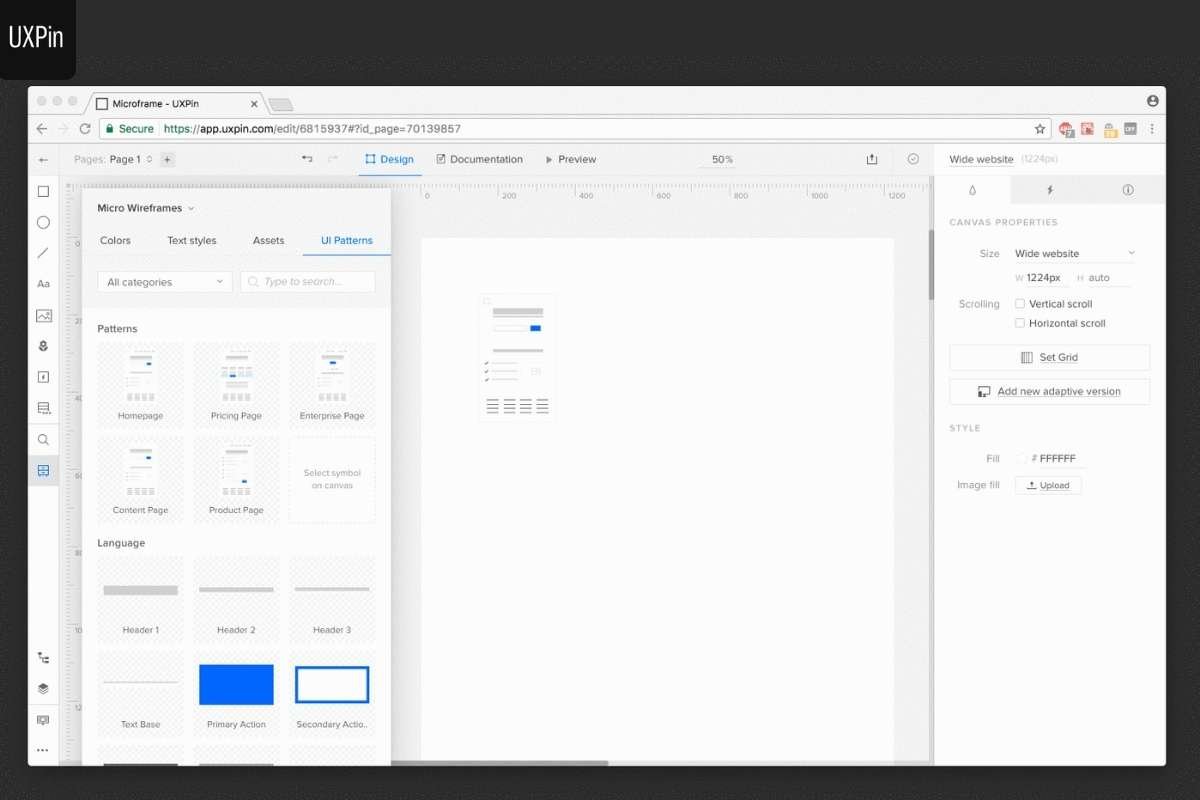Viewport: 1200px width, 800px height.
Task: Open the Documentation view
Action: coord(481,159)
